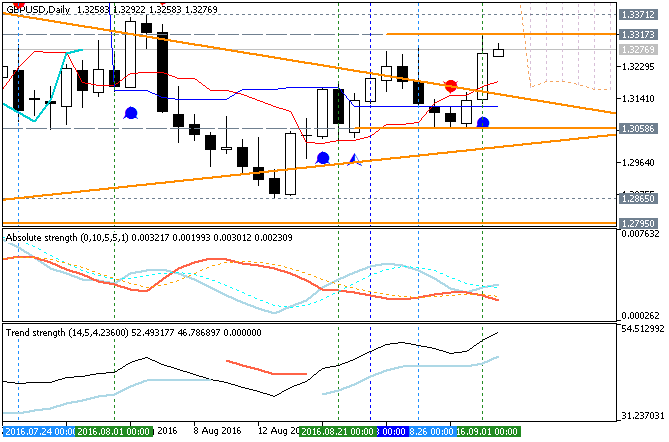The height and width of the screenshot is (442, 669).
Task: Select the 16.09.01 00:00 date marker
Action: click(488, 431)
